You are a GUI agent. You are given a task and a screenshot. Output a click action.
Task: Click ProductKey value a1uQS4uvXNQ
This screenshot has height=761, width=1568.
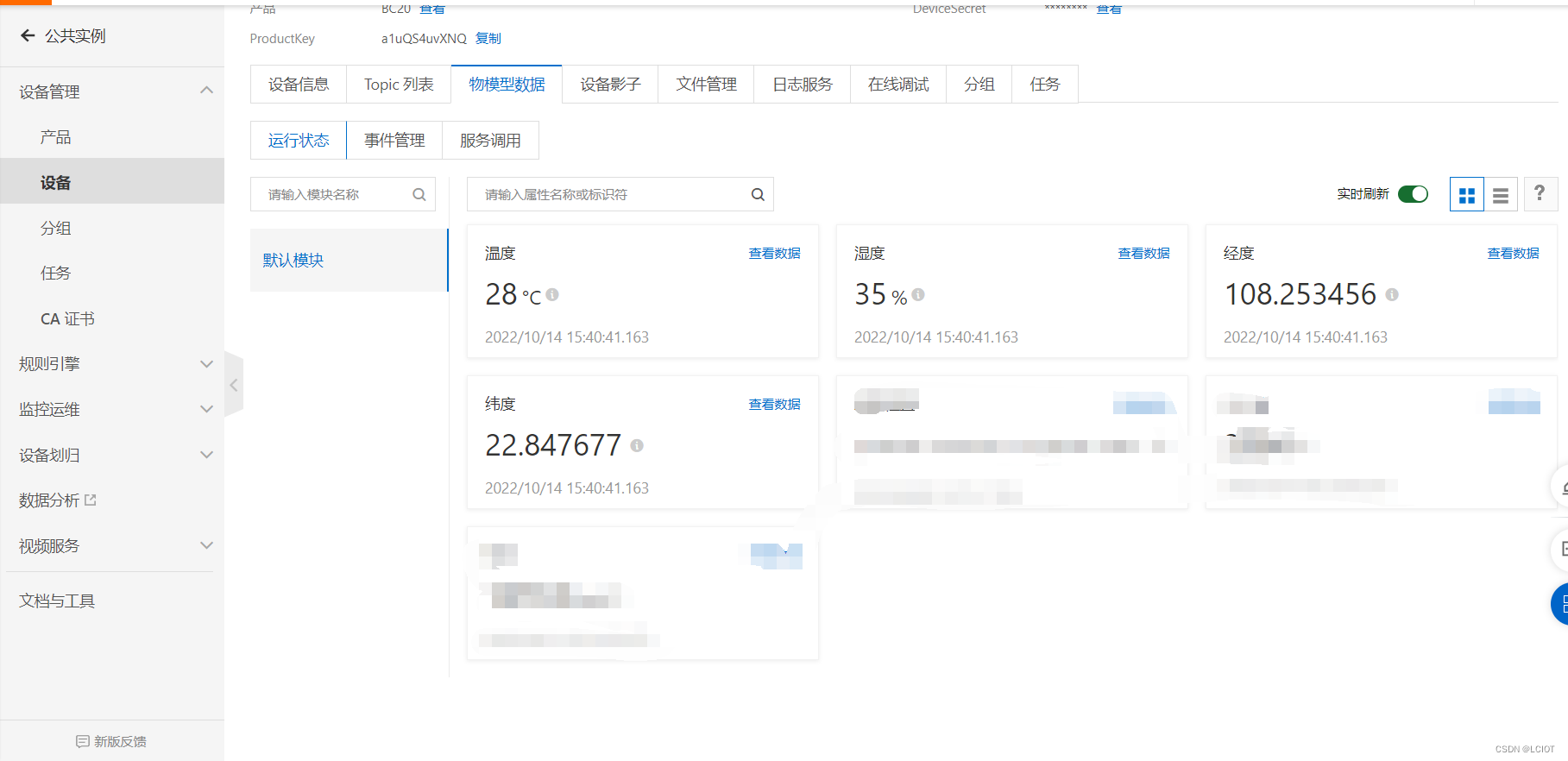pyautogui.click(x=424, y=39)
